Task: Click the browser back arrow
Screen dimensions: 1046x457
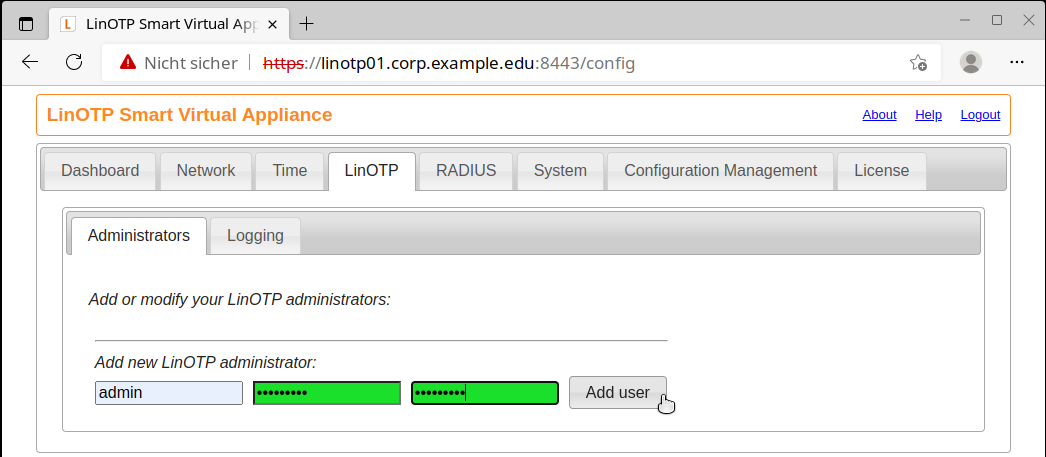Action: pos(30,62)
